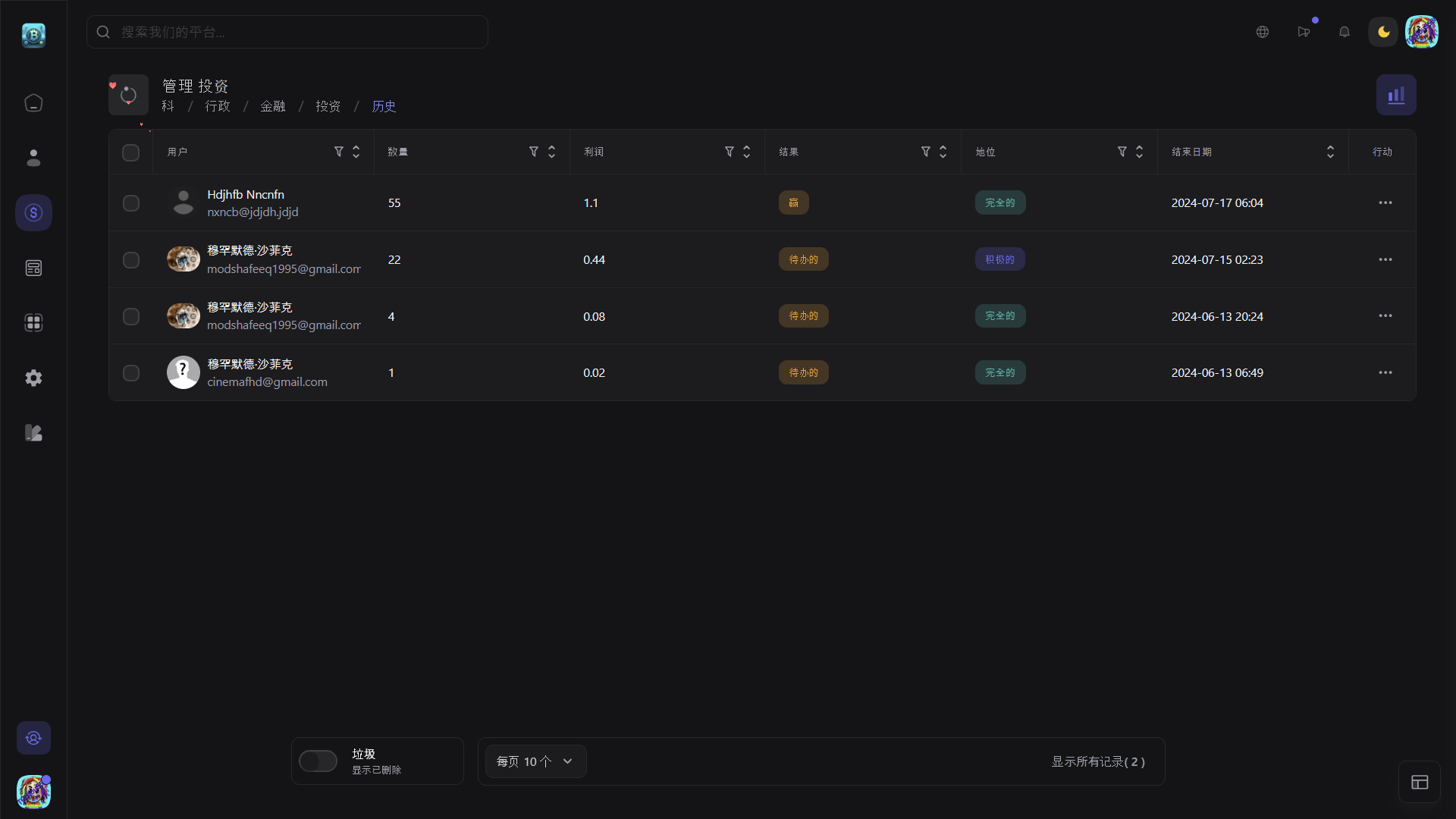Open the settings gear in sidebar
Viewport: 1456px width, 819px height.
coord(33,378)
